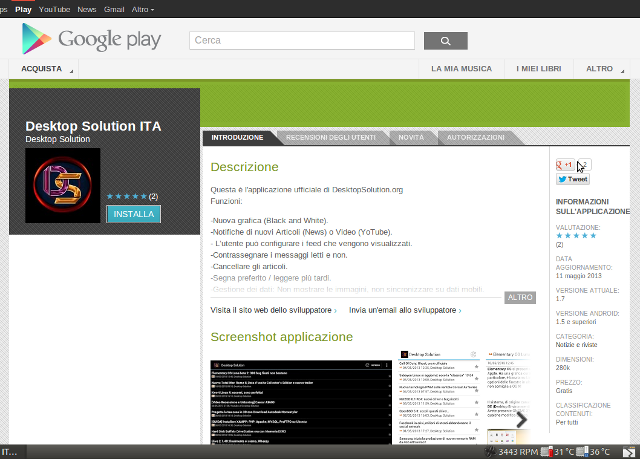Click the Descrizione heading

[x=244, y=167]
